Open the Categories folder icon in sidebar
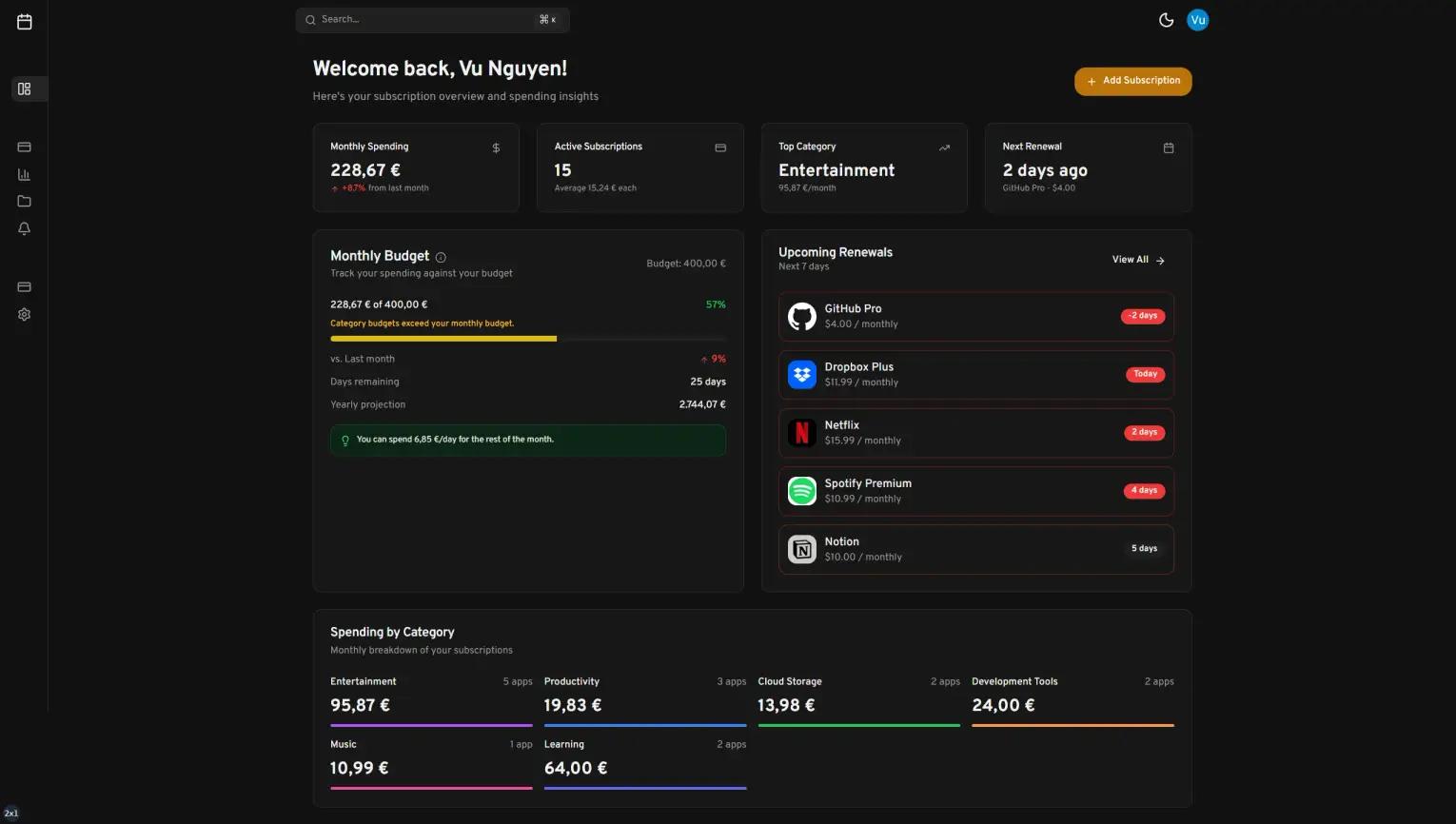Viewport: 1456px width, 824px height. 24,201
